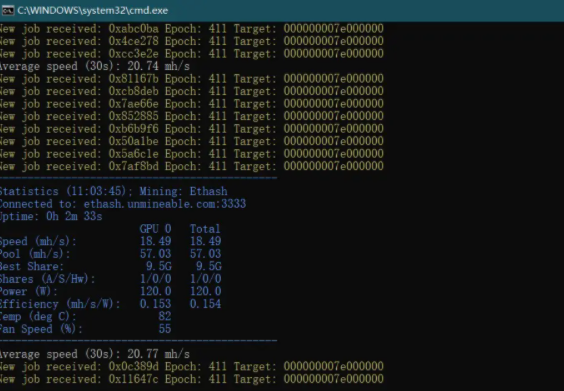The width and height of the screenshot is (564, 391).
Task: Click the GPU 0 Pool value 57.03
Action: 155,254
